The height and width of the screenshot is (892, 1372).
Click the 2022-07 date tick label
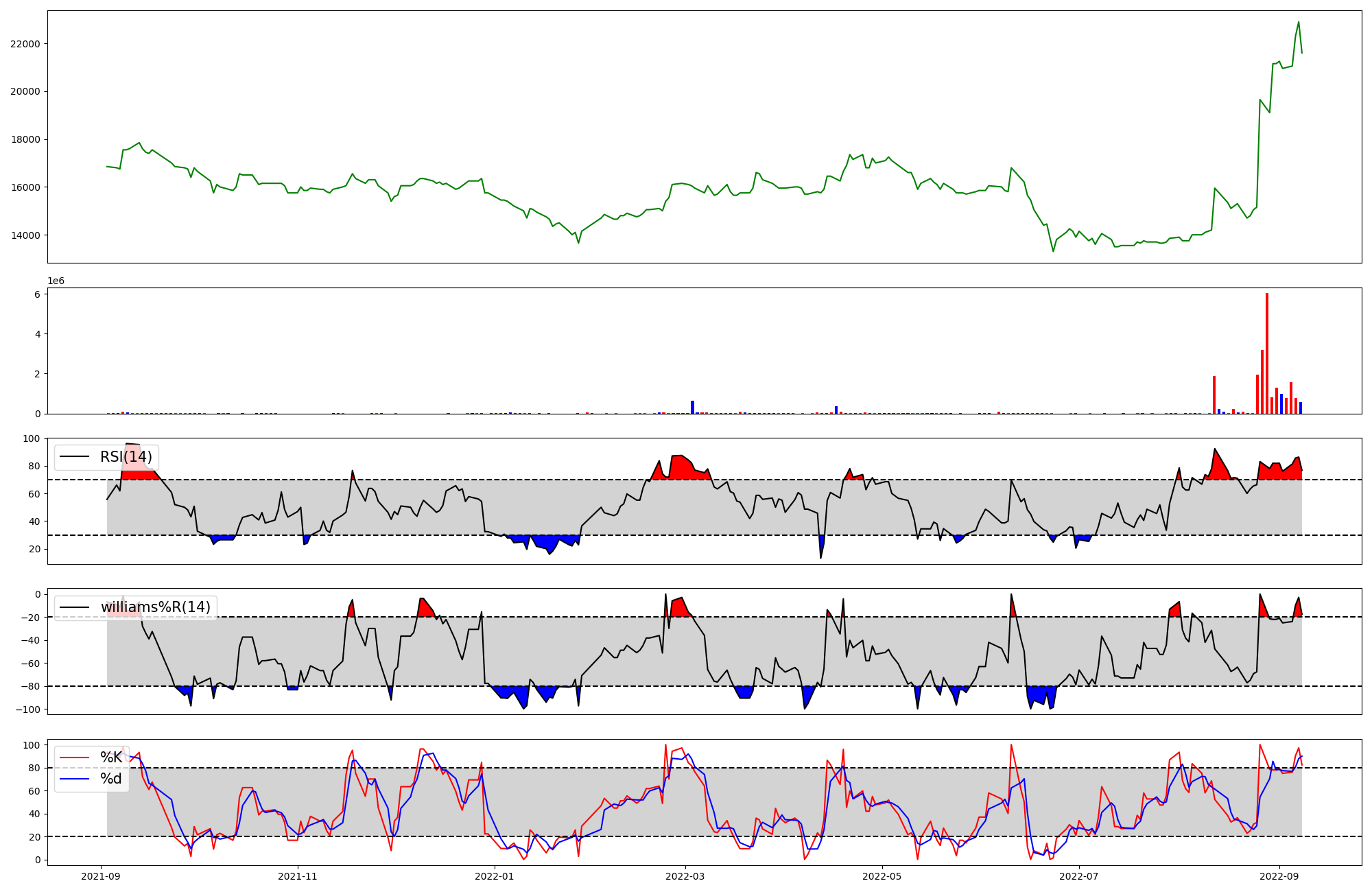1079,876
